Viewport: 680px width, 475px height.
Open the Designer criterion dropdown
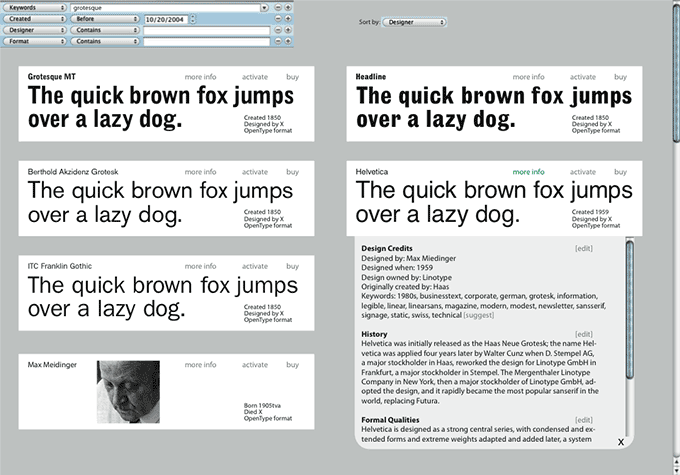click(34, 30)
